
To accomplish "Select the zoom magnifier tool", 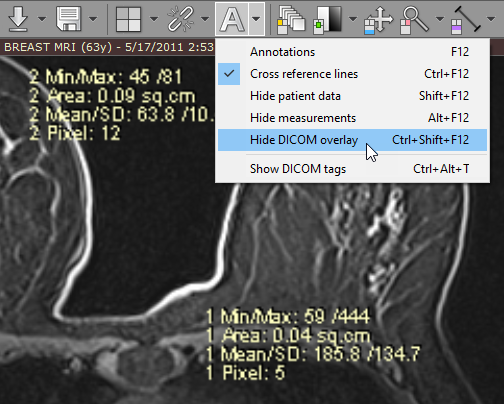I will point(414,20).
